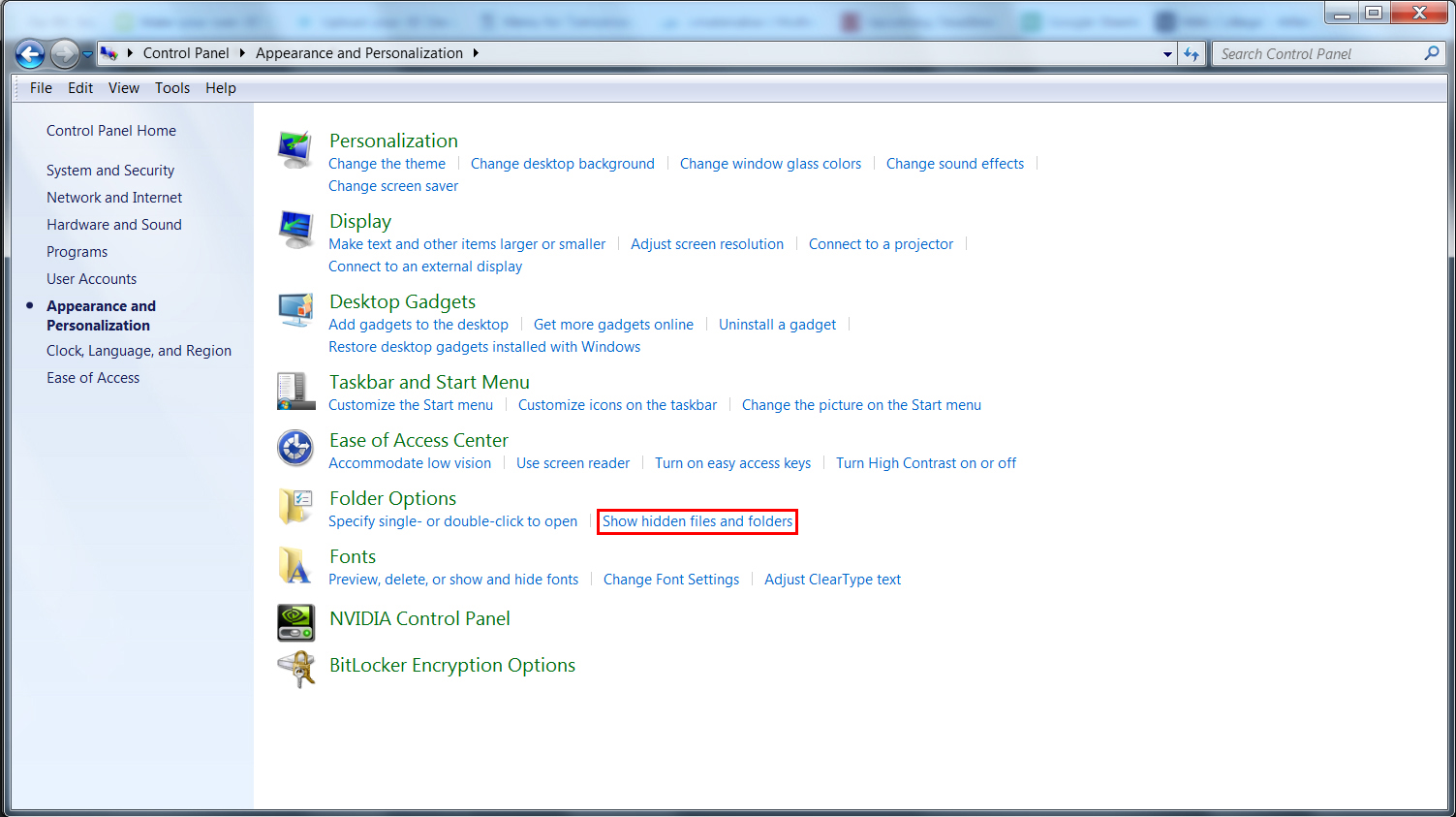Click Change desktop background
The image size is (1456, 817).
coord(563,164)
